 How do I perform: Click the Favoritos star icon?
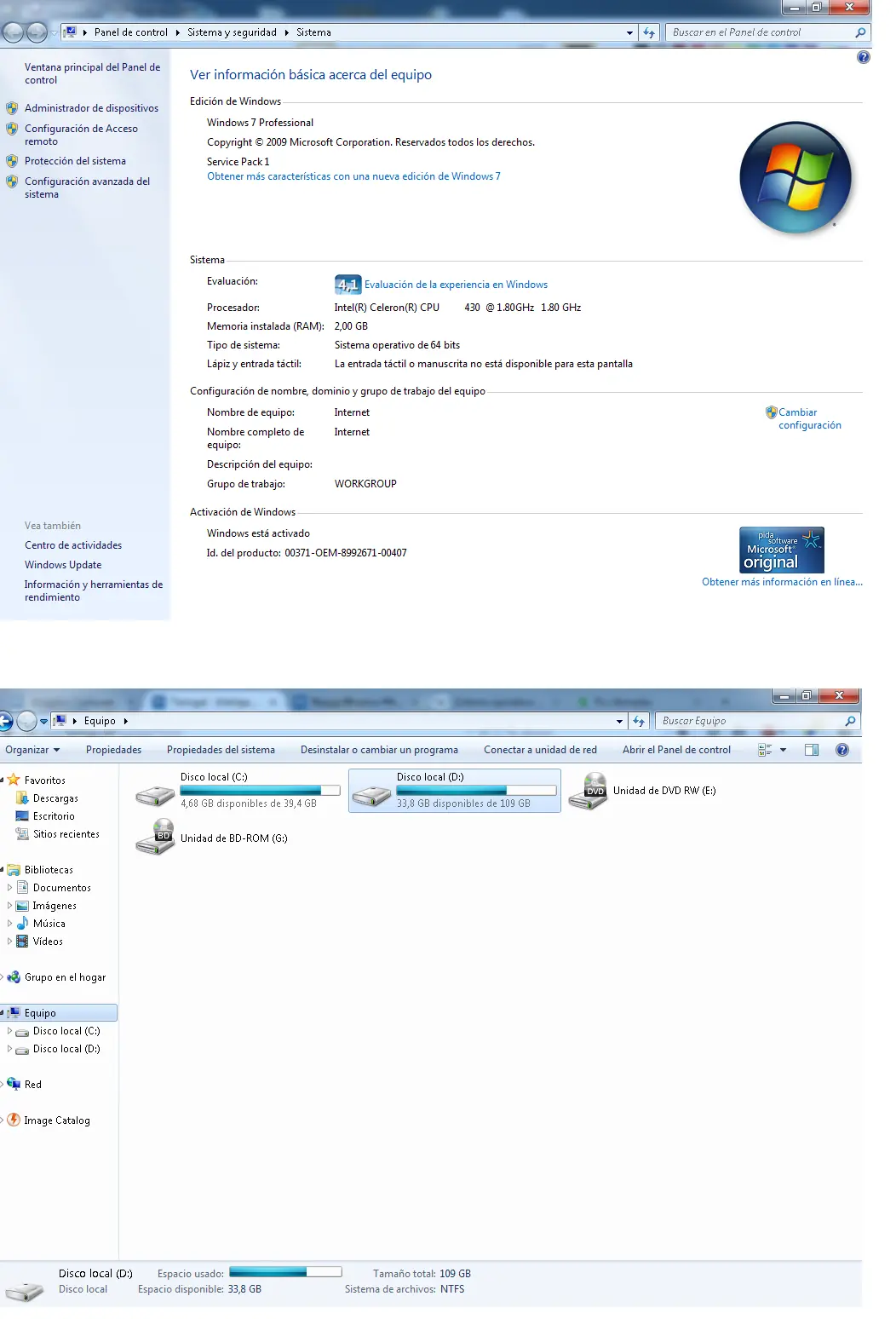(x=14, y=780)
